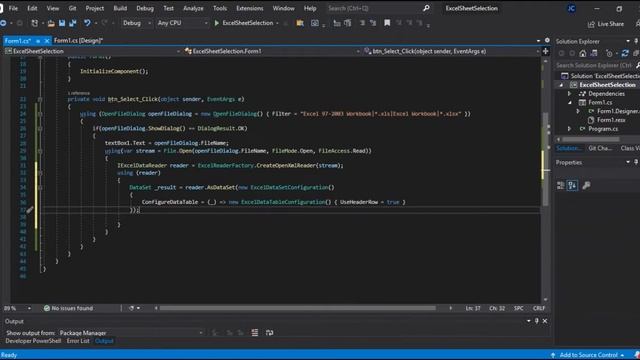640x360 pixels.
Task: Collapse the ExcelSheetSelection project node
Action: click(x=561, y=85)
